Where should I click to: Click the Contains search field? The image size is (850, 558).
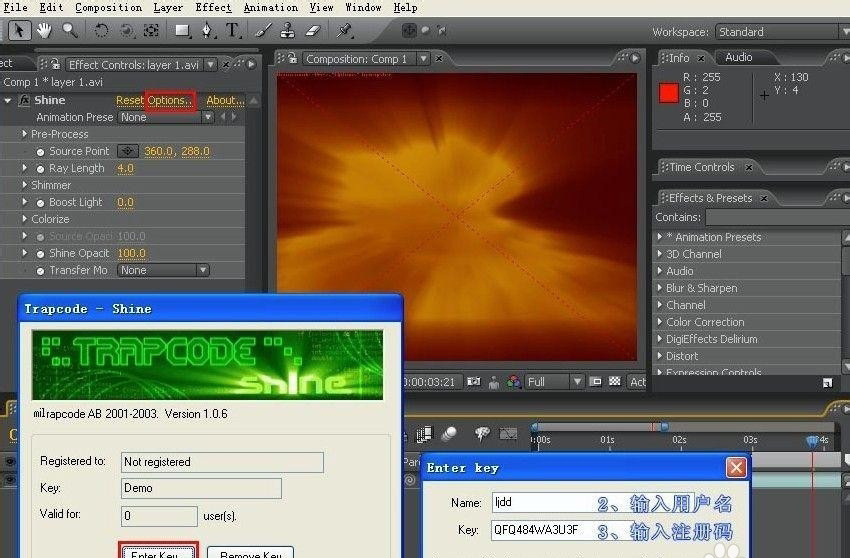[777, 217]
